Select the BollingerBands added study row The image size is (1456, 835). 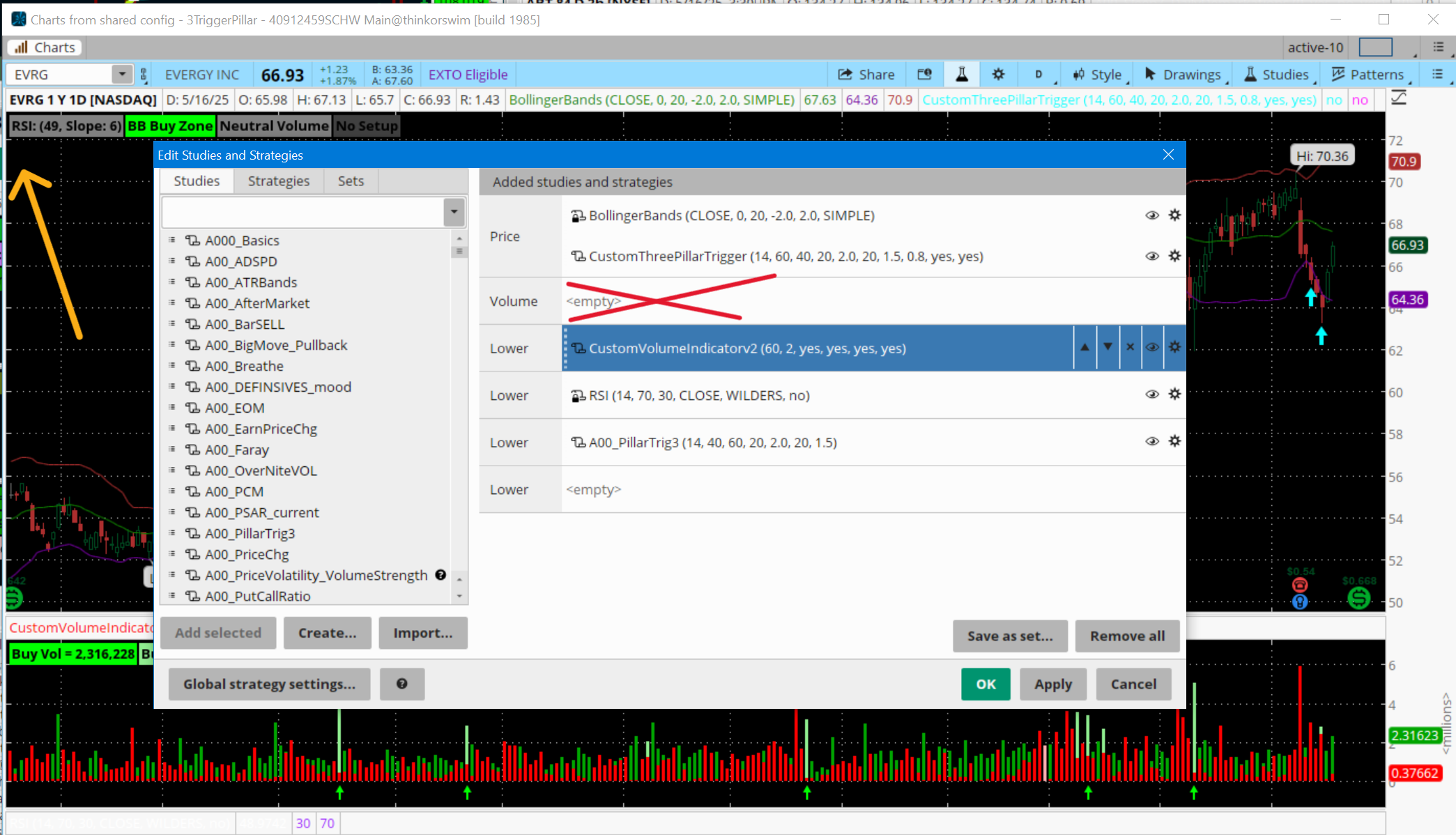(873, 215)
